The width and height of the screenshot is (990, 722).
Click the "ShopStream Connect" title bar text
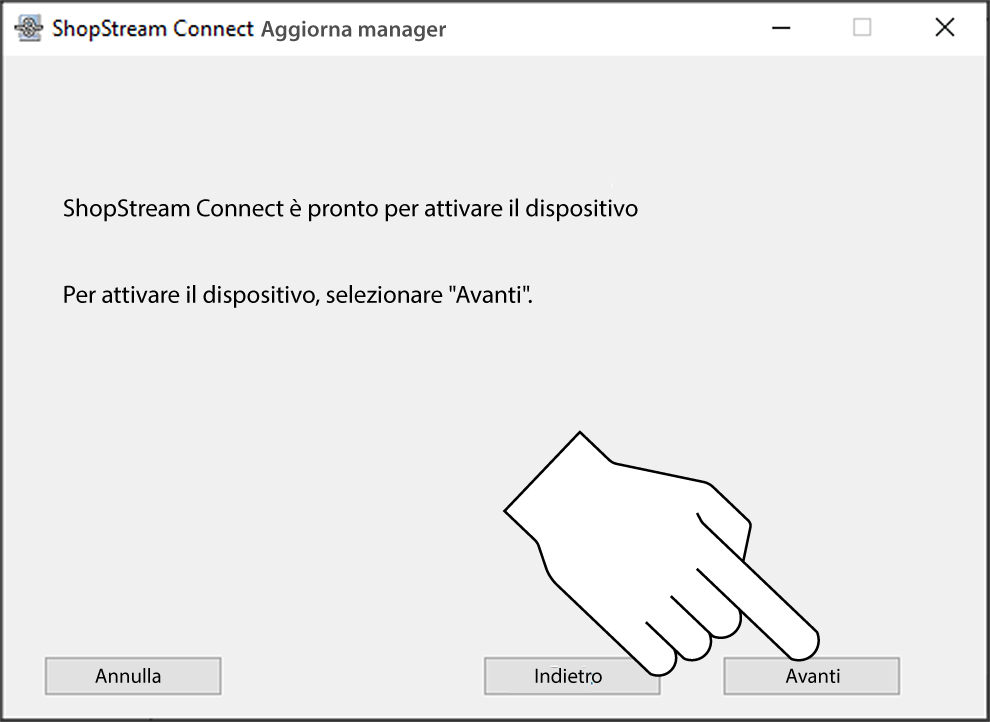click(152, 29)
